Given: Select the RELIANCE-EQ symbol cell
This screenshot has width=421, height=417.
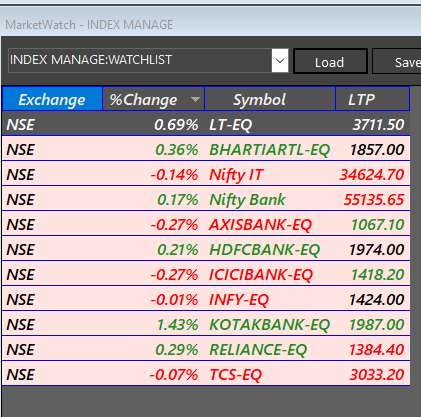Looking at the screenshot, I should point(269,349).
